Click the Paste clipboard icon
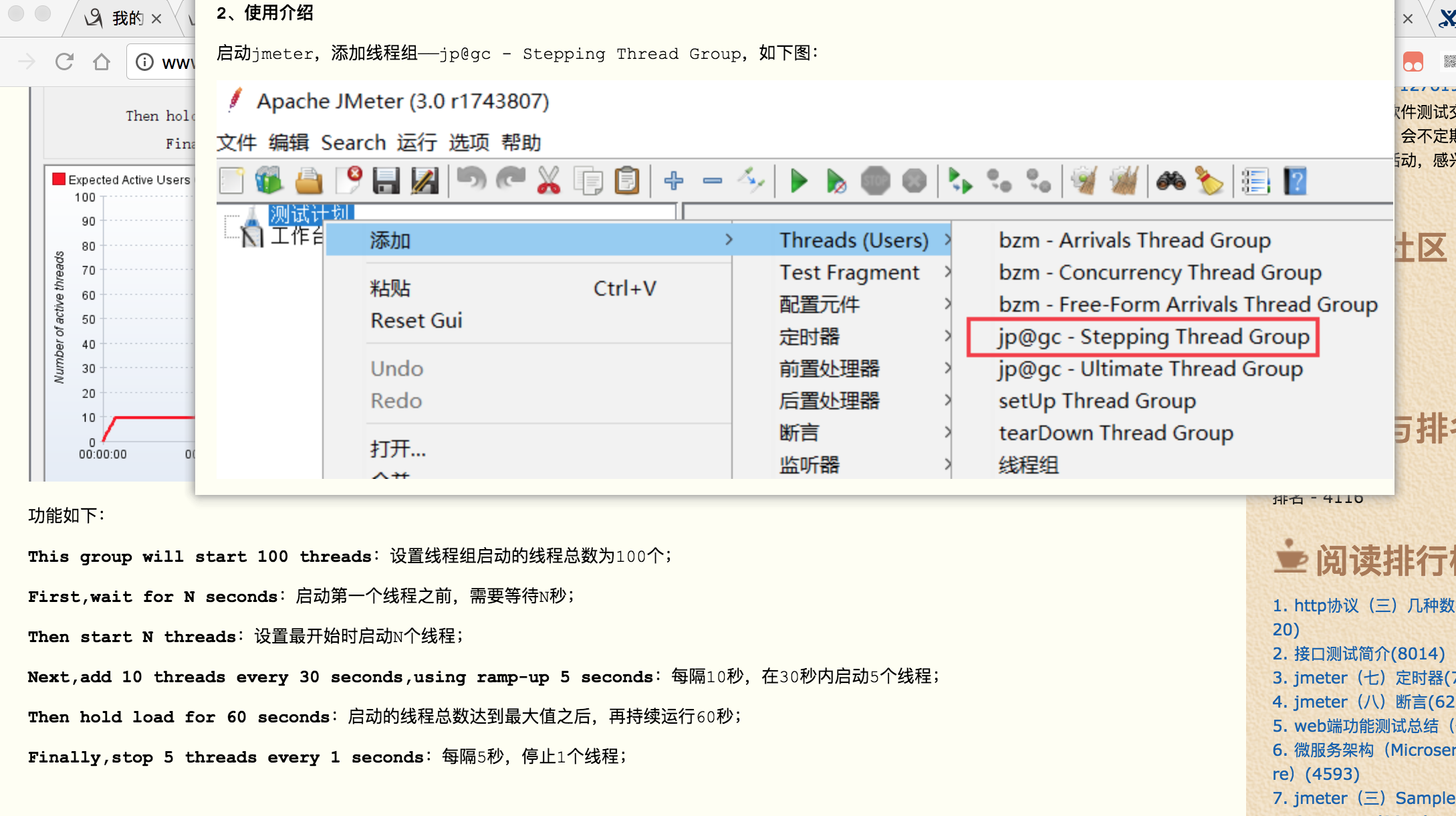Screen dimensions: 1456x816 [627, 181]
